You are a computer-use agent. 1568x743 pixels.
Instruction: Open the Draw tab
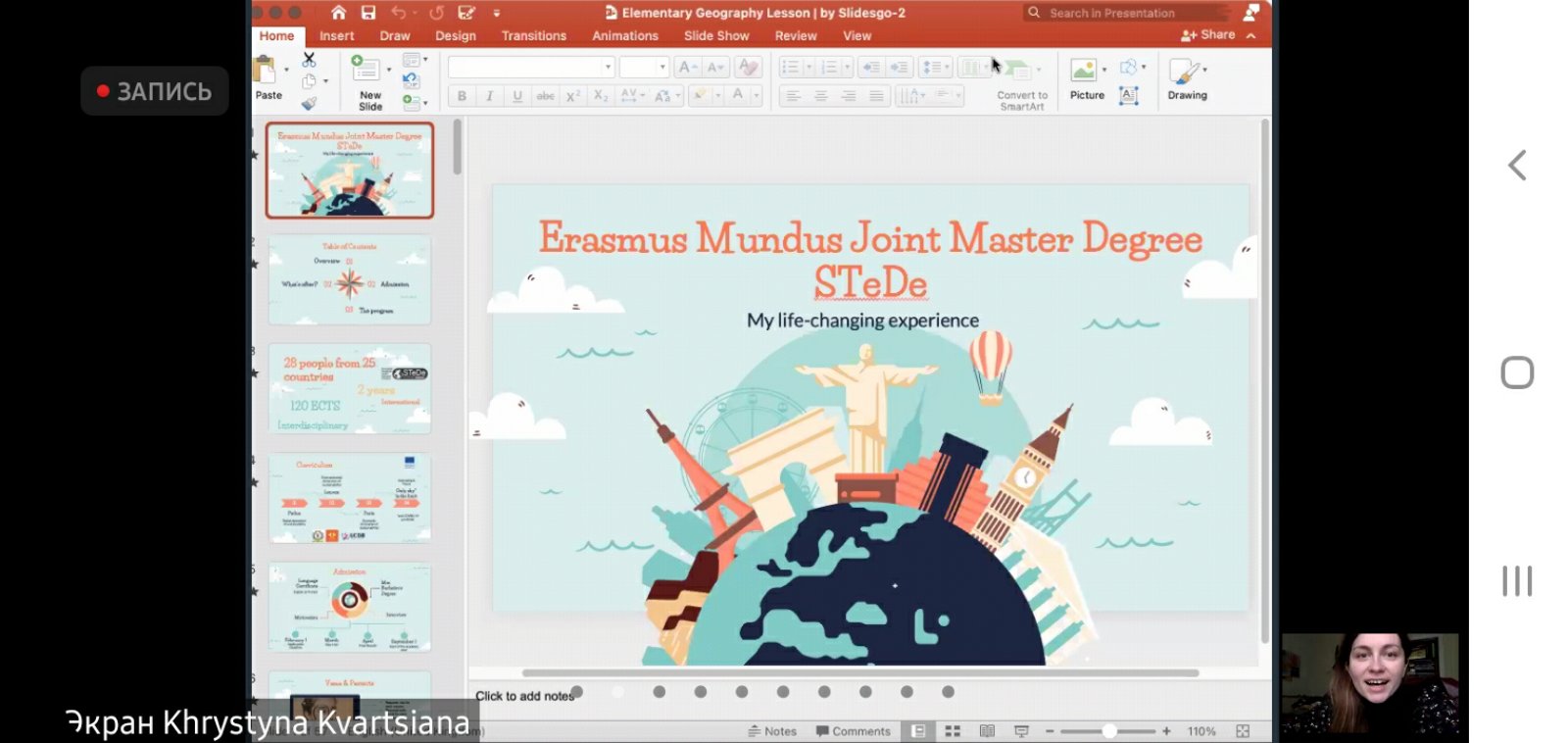(395, 36)
